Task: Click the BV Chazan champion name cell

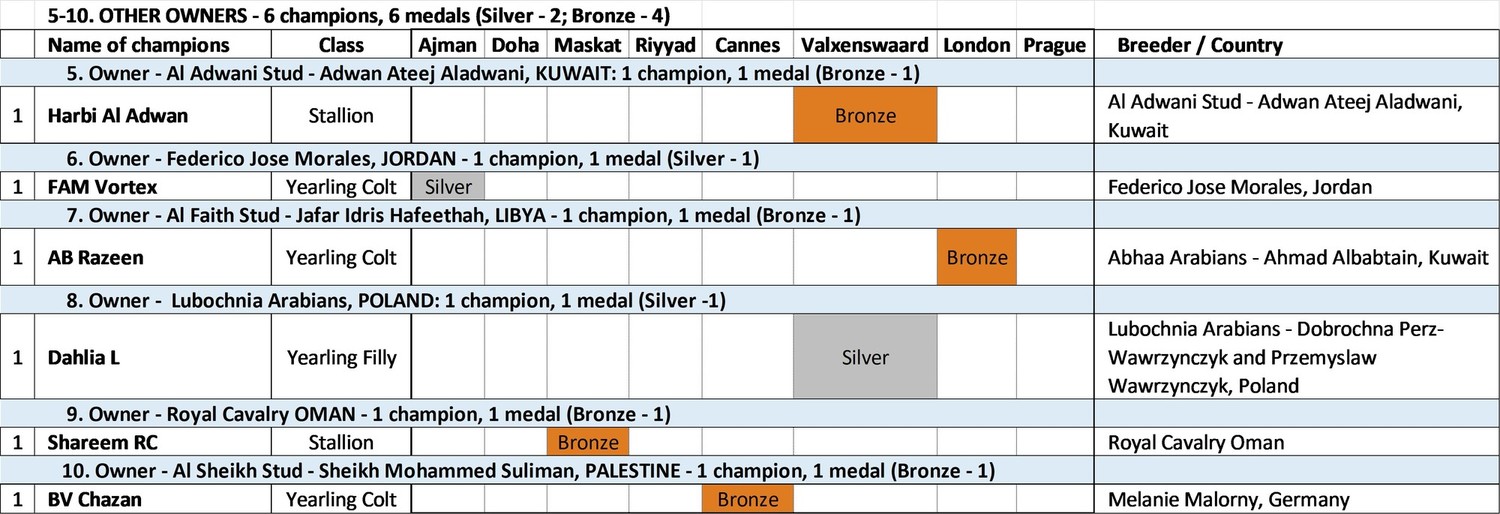Action: tap(96, 499)
